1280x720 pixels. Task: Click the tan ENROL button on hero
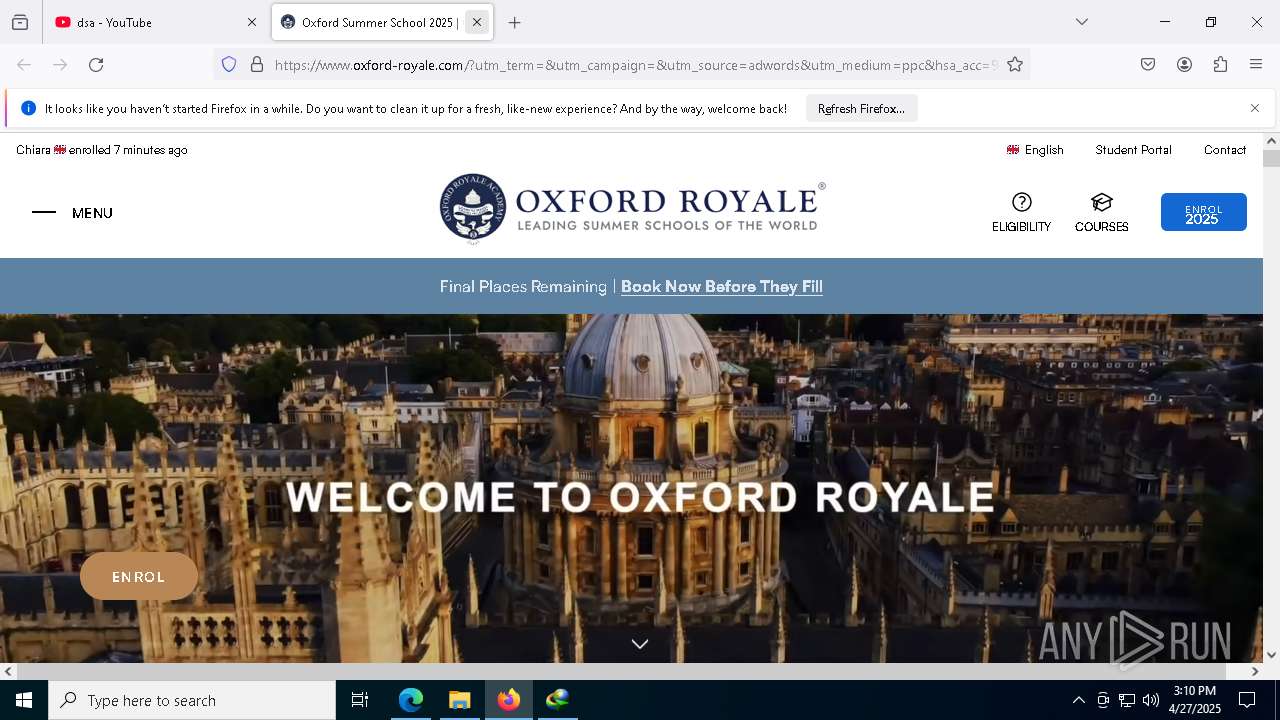pos(139,577)
